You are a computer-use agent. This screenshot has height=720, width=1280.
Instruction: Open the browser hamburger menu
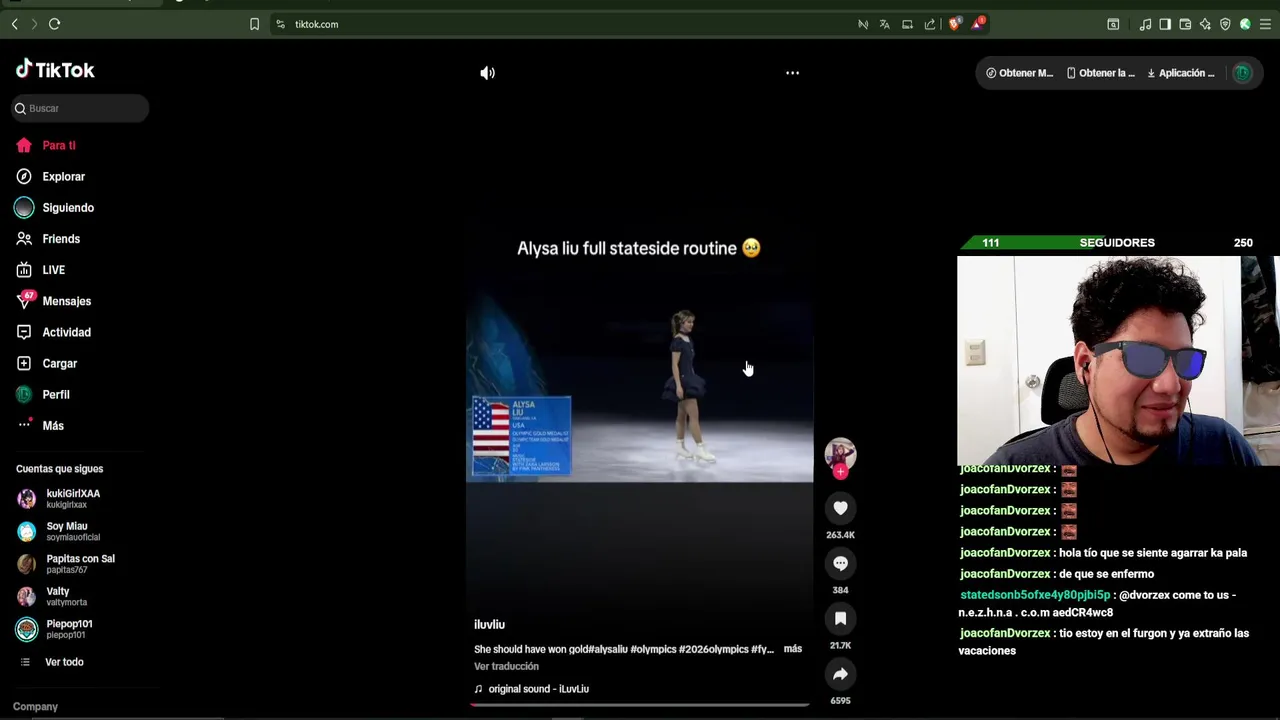[1265, 24]
